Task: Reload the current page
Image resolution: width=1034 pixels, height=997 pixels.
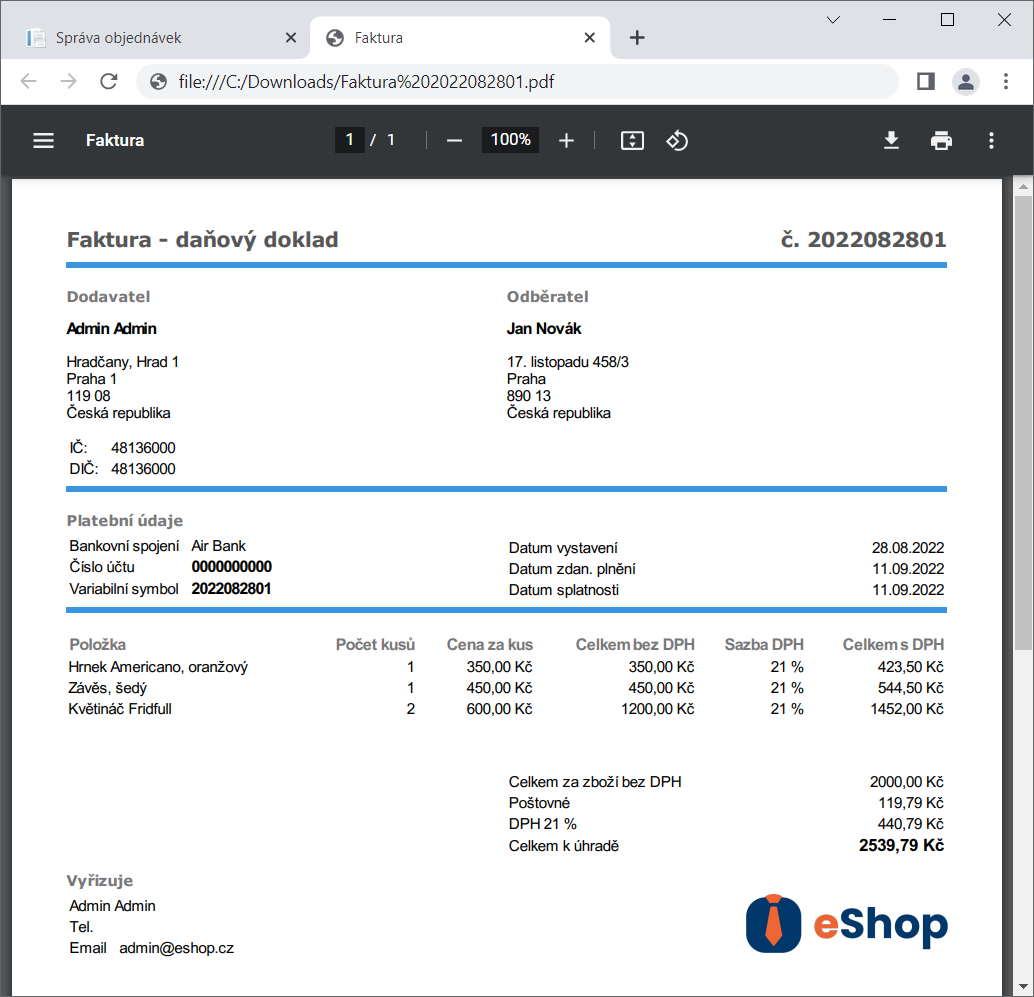Action: coord(109,82)
